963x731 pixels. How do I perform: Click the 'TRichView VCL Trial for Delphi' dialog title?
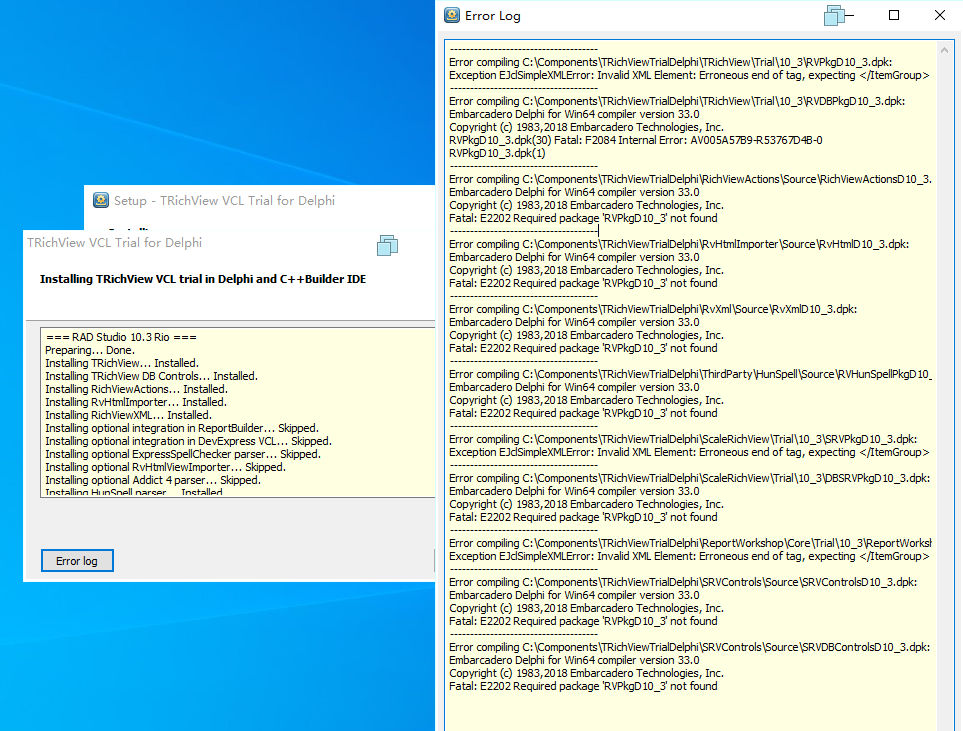click(x=114, y=243)
